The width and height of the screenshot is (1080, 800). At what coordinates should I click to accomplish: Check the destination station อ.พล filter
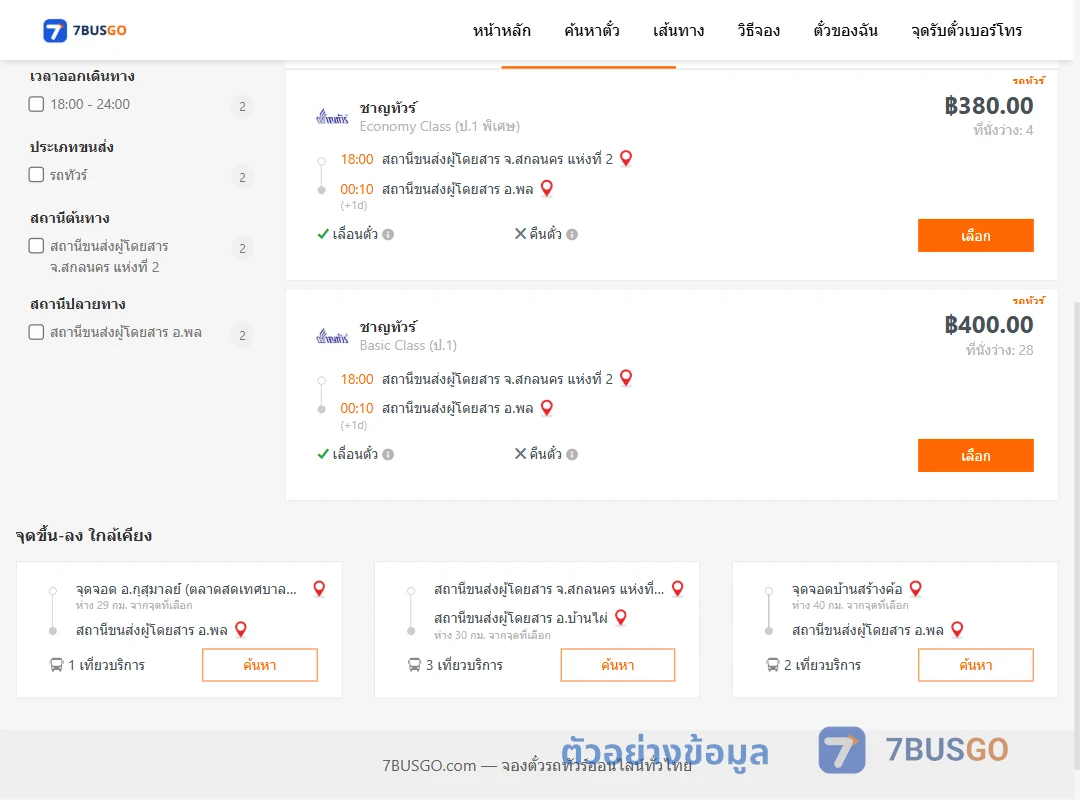(x=37, y=332)
